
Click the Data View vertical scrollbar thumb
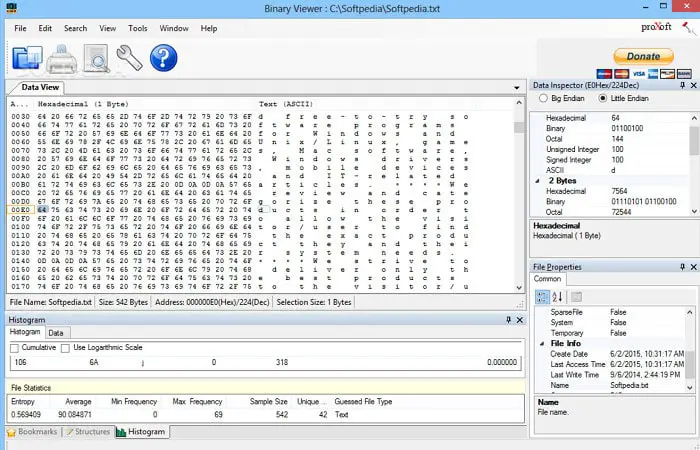click(519, 127)
